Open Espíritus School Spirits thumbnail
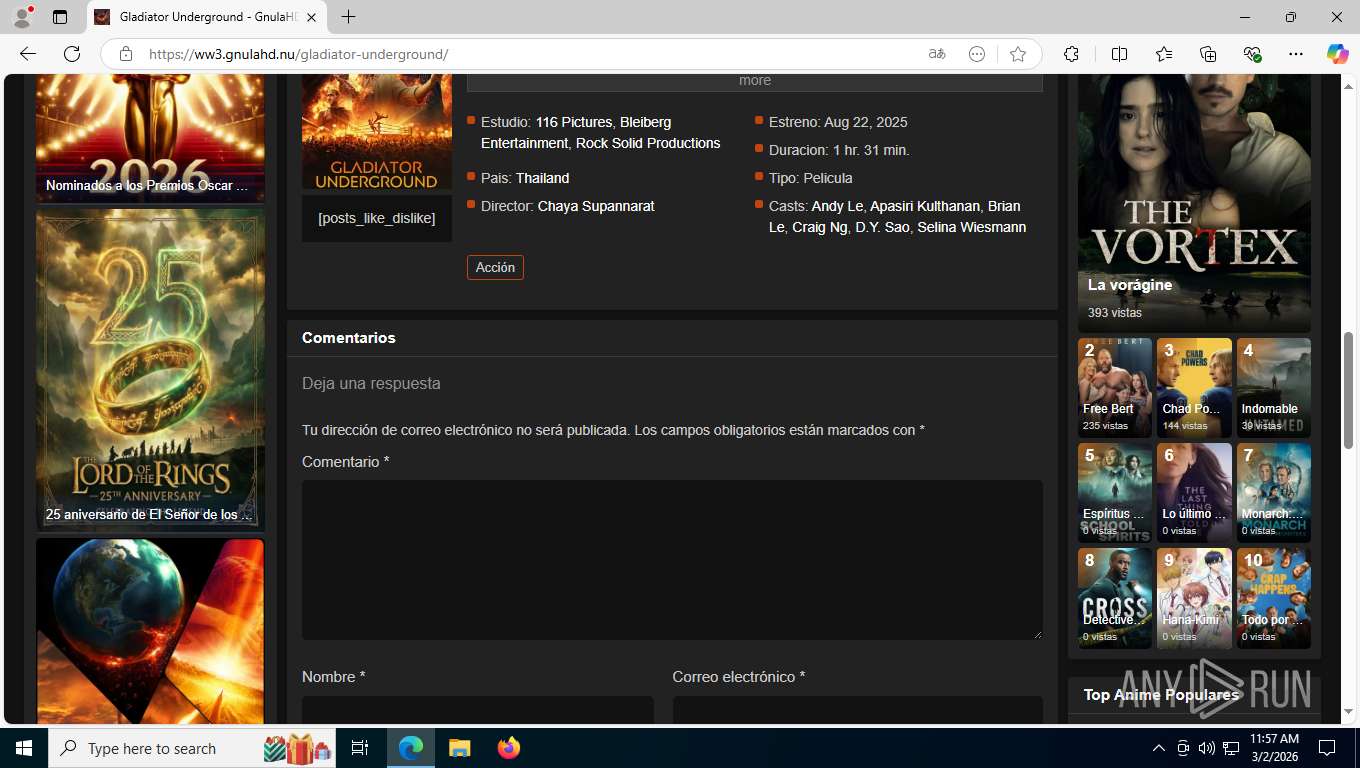 [1115, 493]
